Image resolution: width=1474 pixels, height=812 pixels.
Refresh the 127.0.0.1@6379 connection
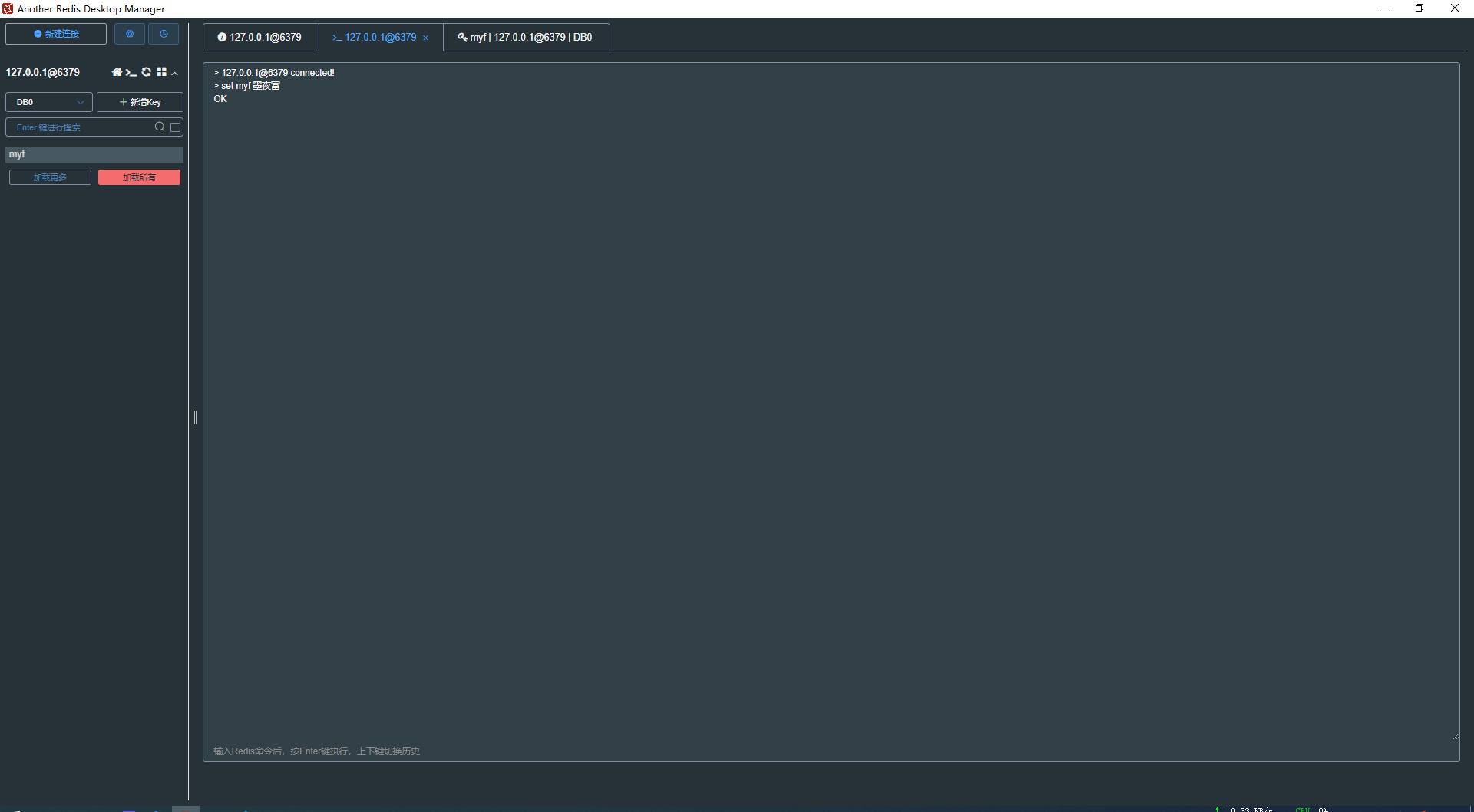[x=147, y=72]
